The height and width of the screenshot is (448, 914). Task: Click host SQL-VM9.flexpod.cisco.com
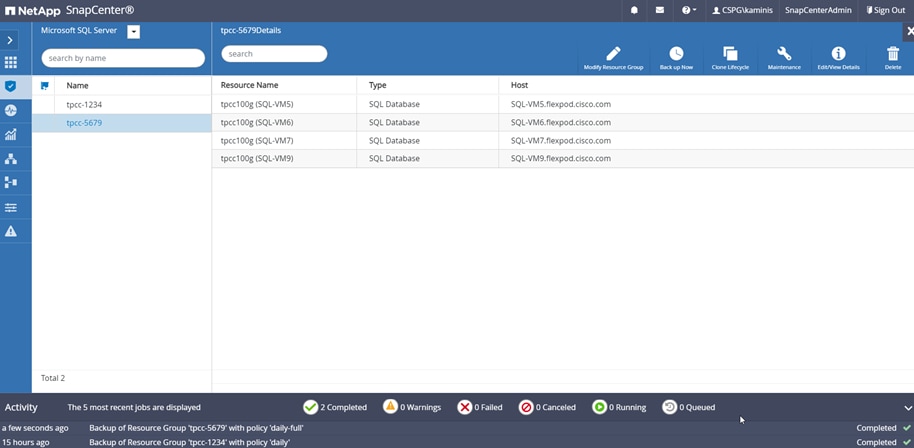pos(561,158)
